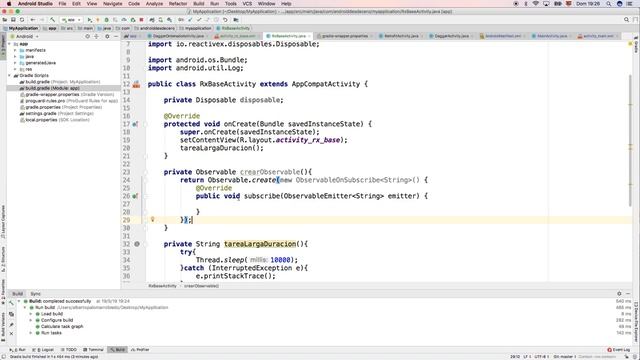Click the crearObservable breadcrumb below editor
The image size is (640, 360).
[x=201, y=286]
